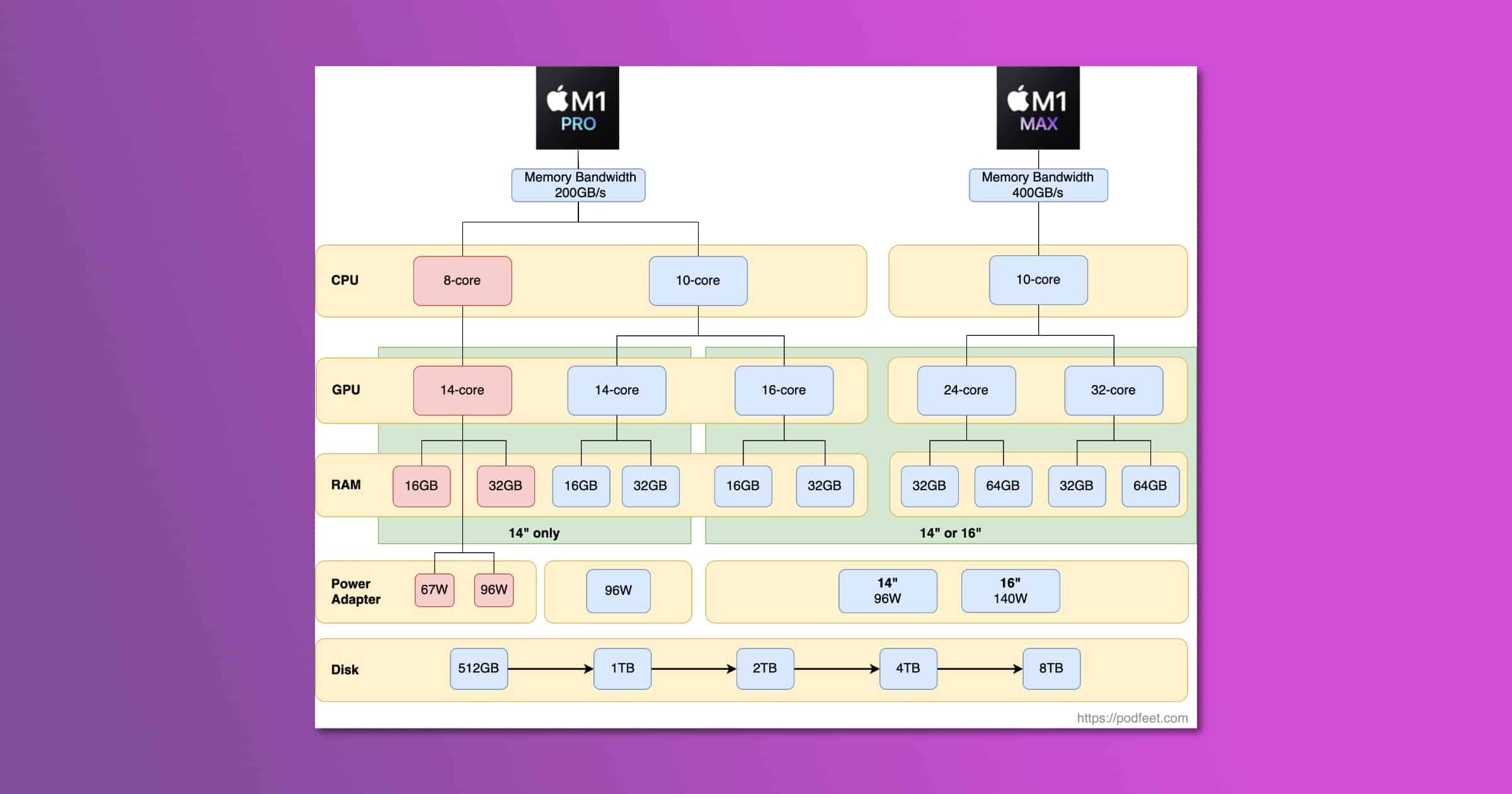The height and width of the screenshot is (794, 1512).
Task: Click the 16-core GPU box
Action: tap(783, 390)
